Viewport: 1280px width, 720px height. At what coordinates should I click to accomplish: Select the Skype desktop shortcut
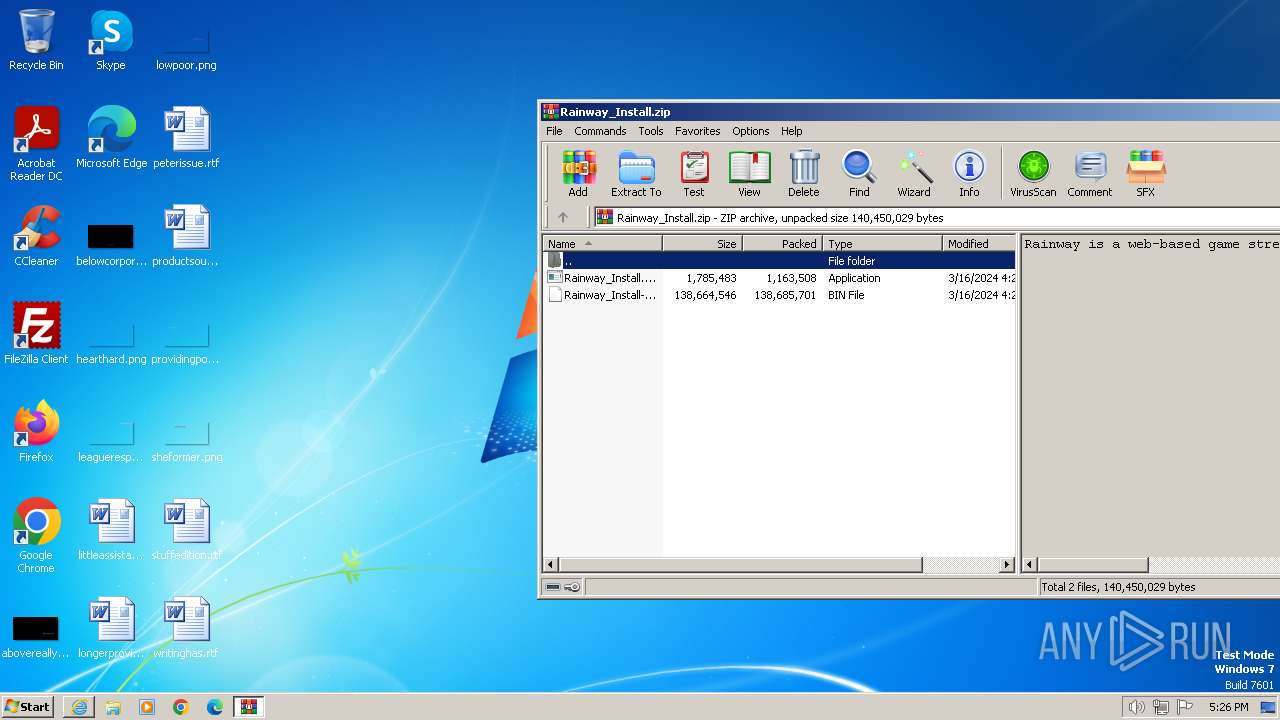coord(111,40)
